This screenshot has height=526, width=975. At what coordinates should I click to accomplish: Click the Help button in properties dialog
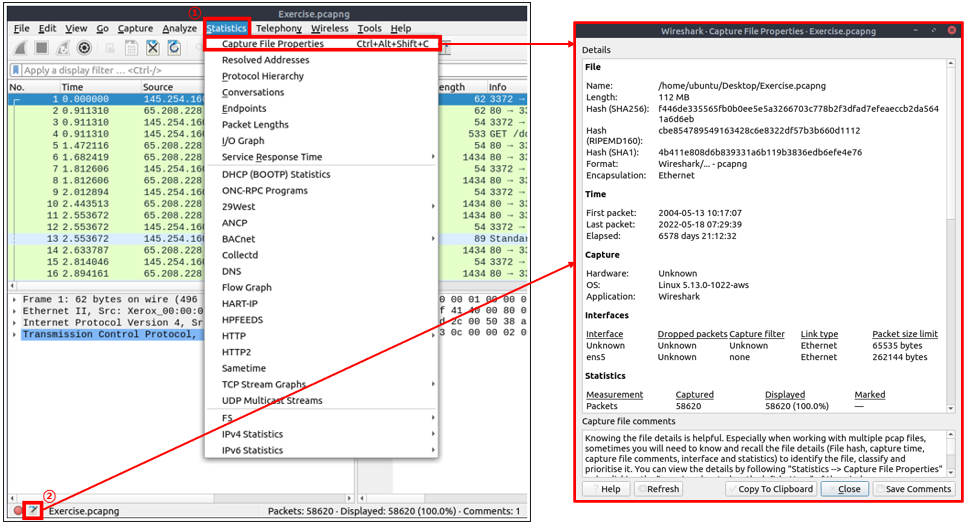point(606,489)
